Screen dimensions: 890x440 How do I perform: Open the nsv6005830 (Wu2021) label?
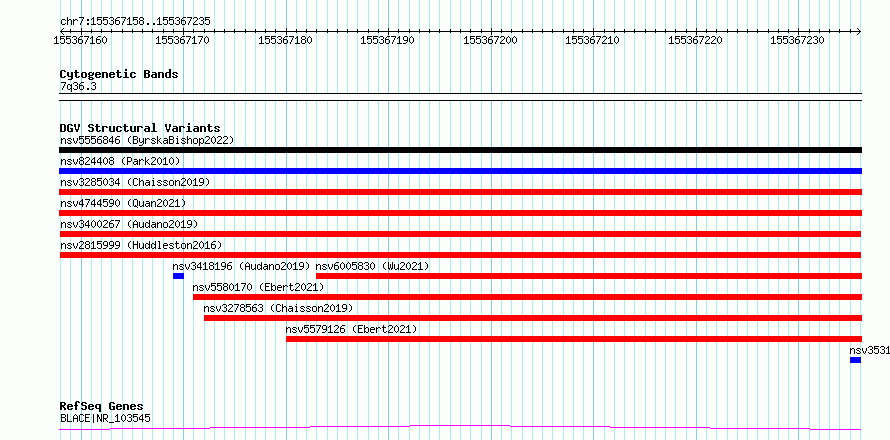click(372, 266)
